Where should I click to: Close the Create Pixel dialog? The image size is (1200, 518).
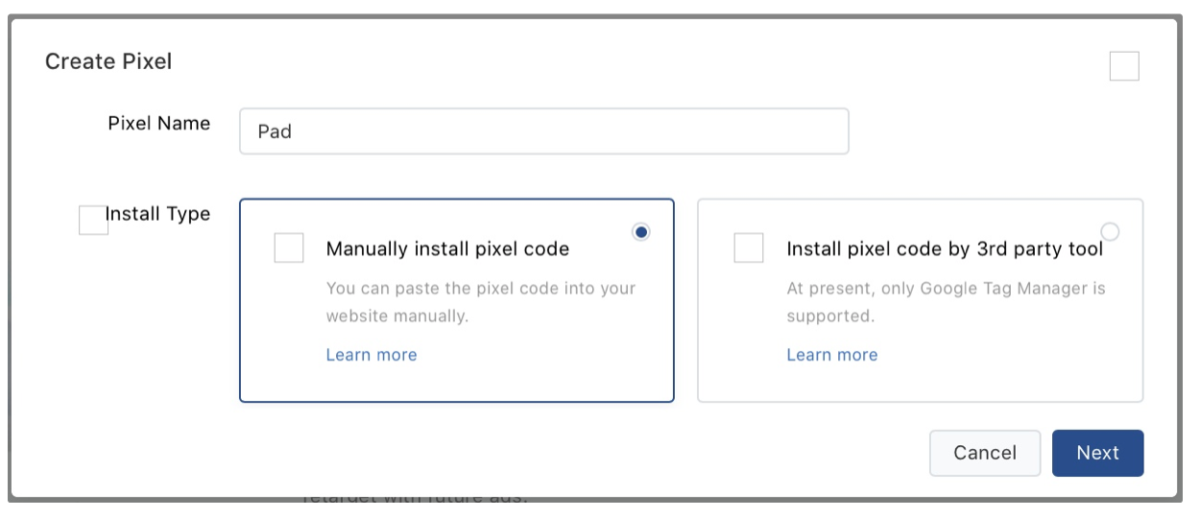click(x=1124, y=66)
